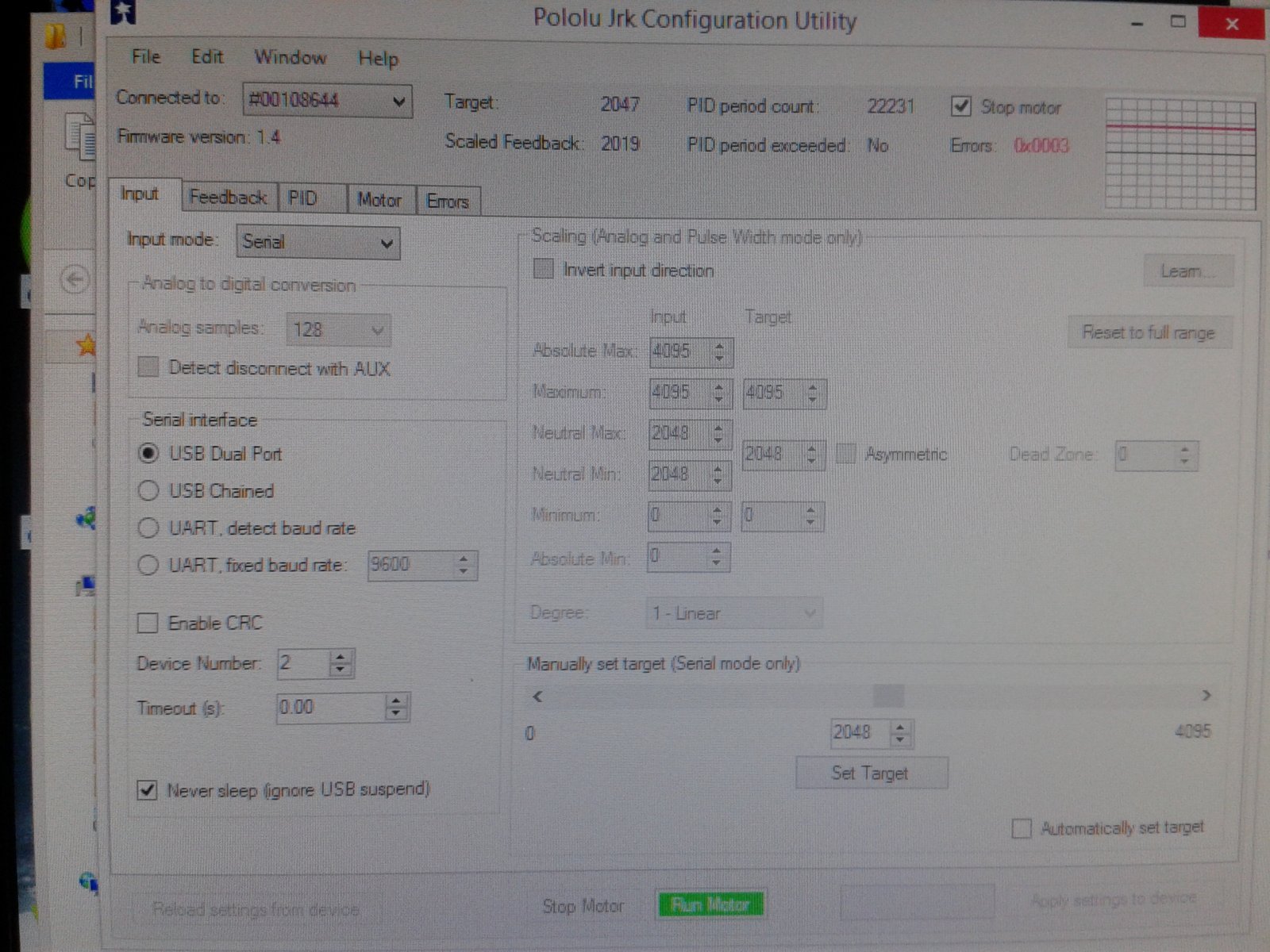Select UART, detect baud rate option

[148, 528]
